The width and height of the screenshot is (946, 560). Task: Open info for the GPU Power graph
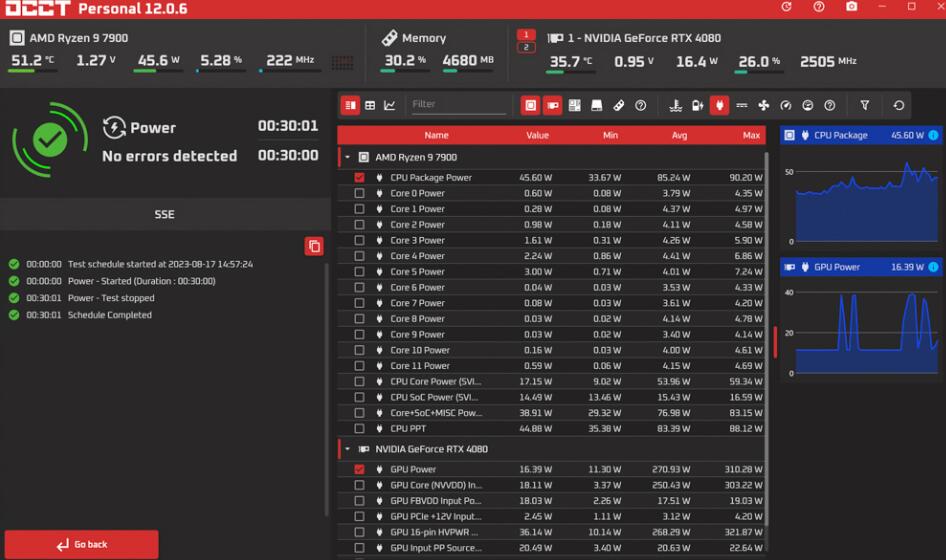(x=933, y=267)
